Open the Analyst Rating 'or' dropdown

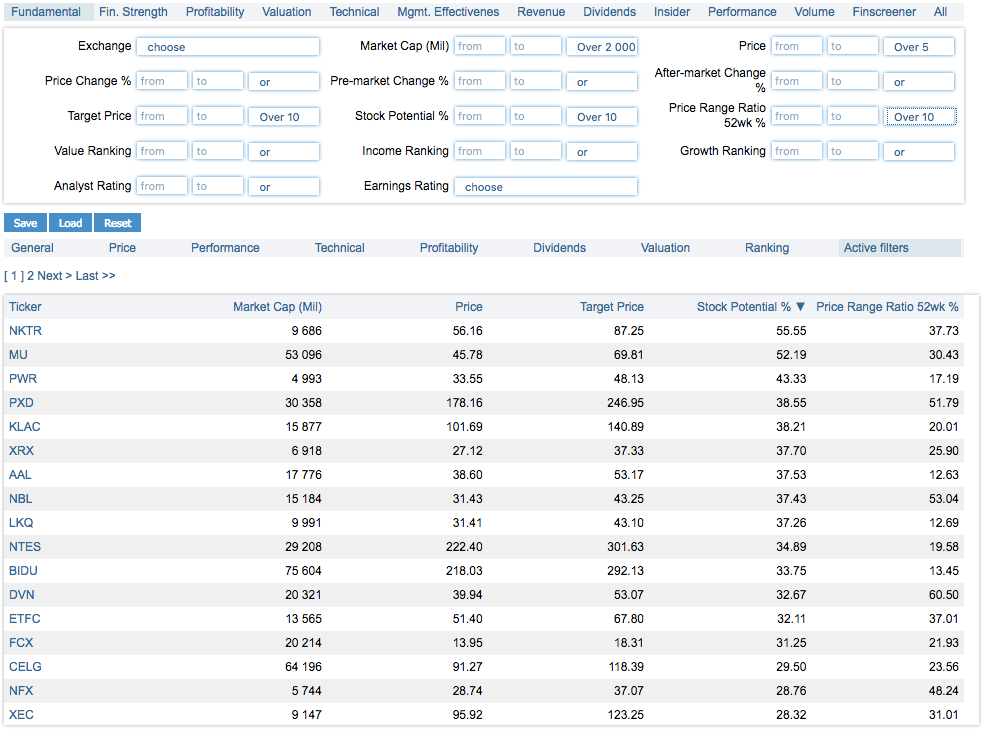(284, 187)
